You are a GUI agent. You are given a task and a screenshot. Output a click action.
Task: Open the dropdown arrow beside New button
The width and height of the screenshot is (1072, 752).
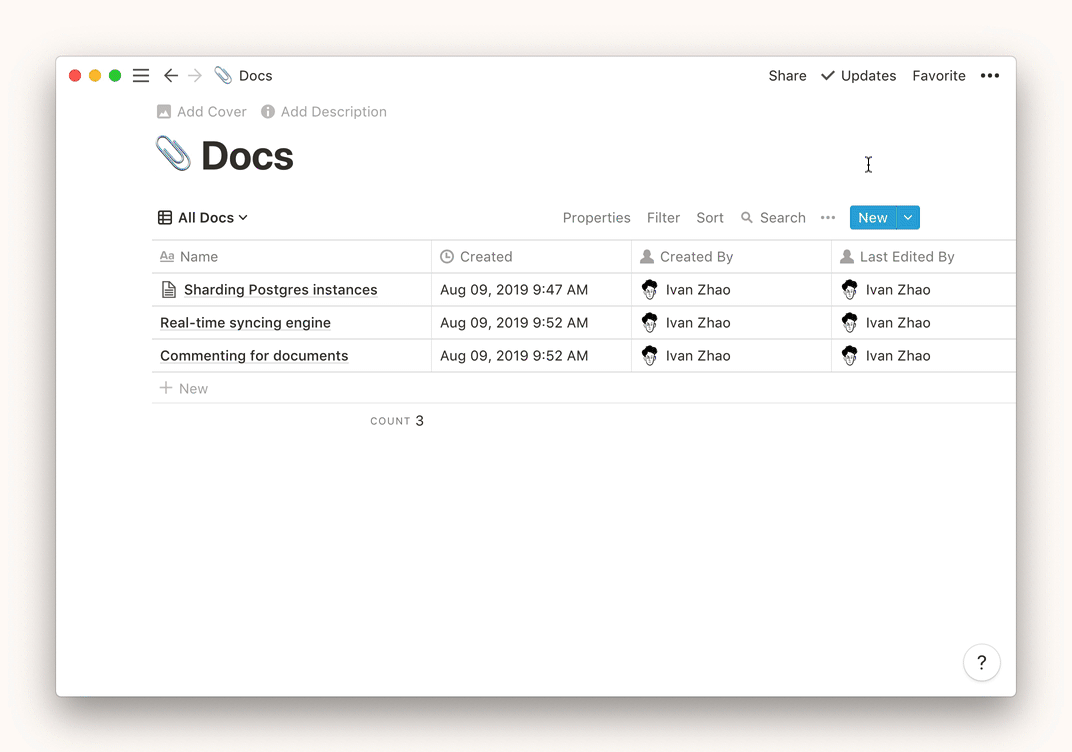pos(908,218)
